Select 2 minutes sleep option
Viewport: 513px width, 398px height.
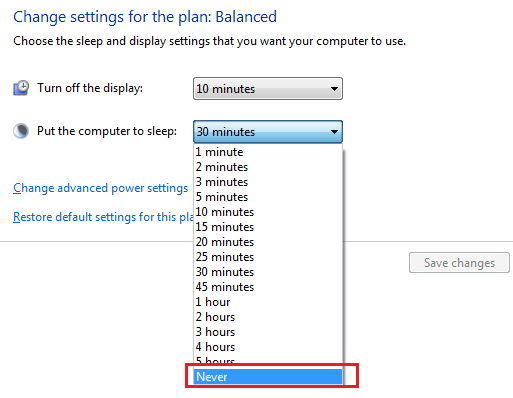click(x=268, y=167)
